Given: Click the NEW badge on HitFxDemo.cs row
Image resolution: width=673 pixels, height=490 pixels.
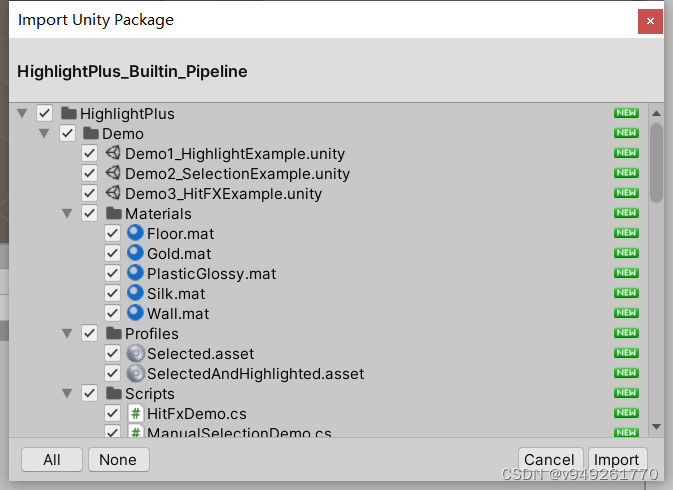Looking at the screenshot, I should click(x=626, y=413).
